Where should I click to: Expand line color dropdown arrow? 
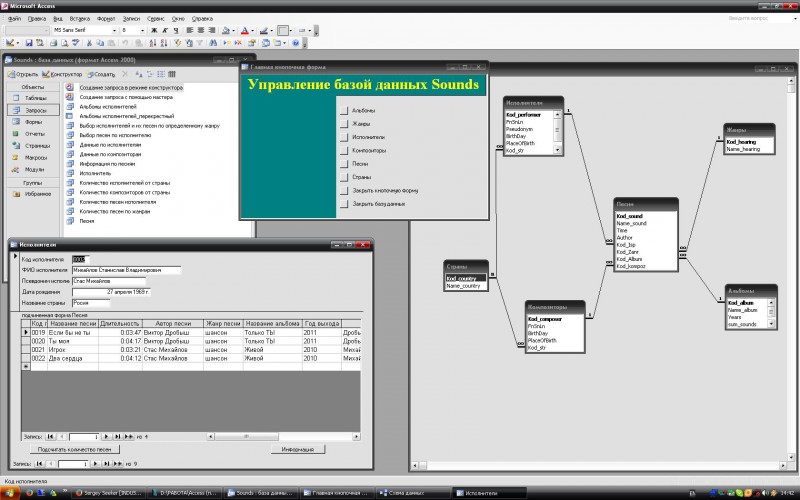pyautogui.click(x=271, y=31)
